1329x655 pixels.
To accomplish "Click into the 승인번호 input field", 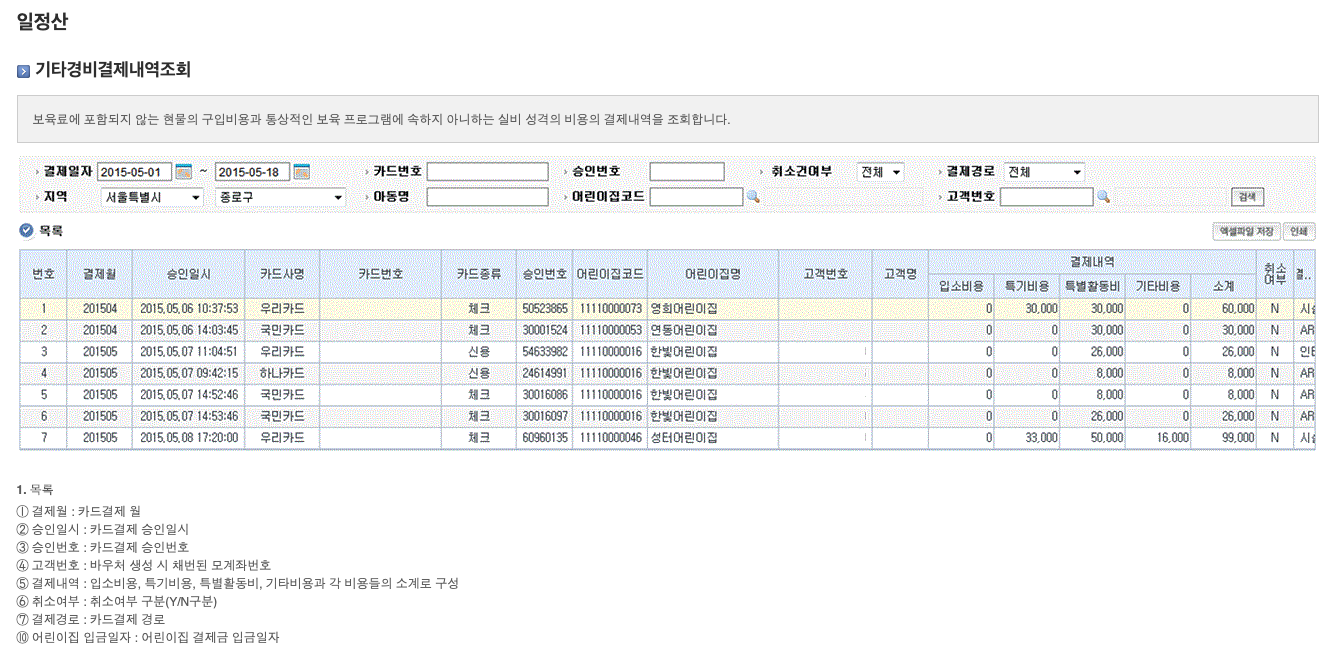I will pos(687,172).
